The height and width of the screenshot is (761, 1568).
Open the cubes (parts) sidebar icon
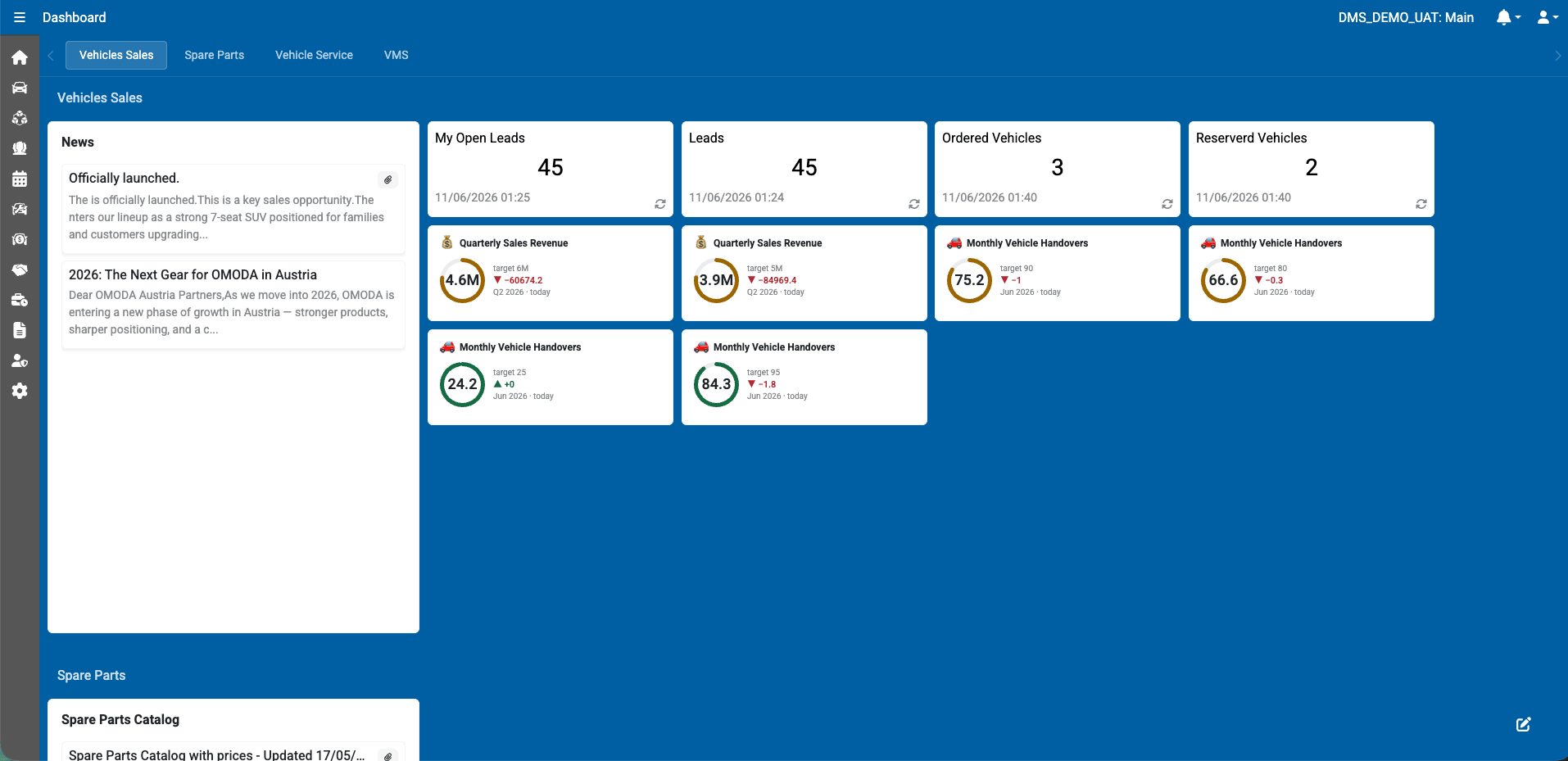[x=20, y=118]
